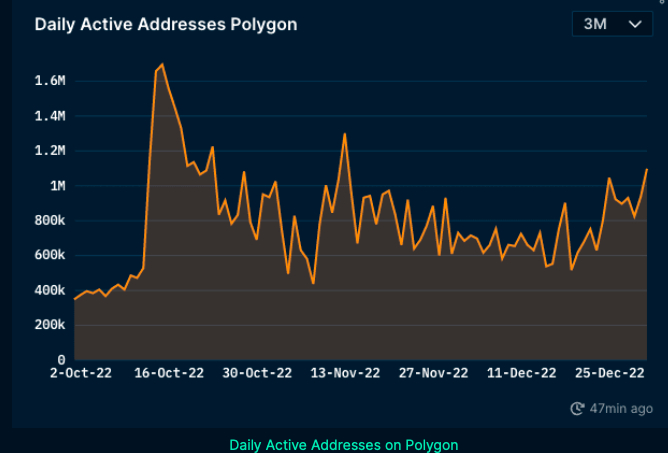Click the 0 y-axis label
Screen dimensions: 668x453
(x=61, y=360)
